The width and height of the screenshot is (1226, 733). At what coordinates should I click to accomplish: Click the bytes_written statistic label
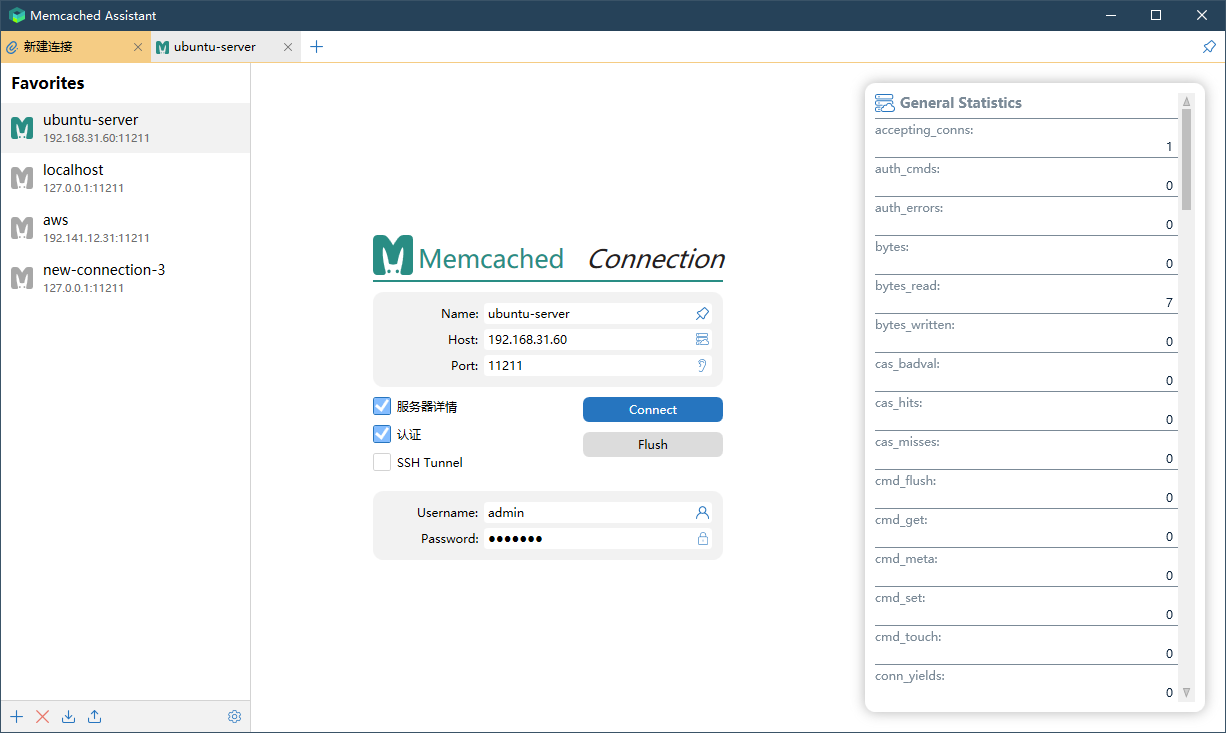[x=914, y=325]
